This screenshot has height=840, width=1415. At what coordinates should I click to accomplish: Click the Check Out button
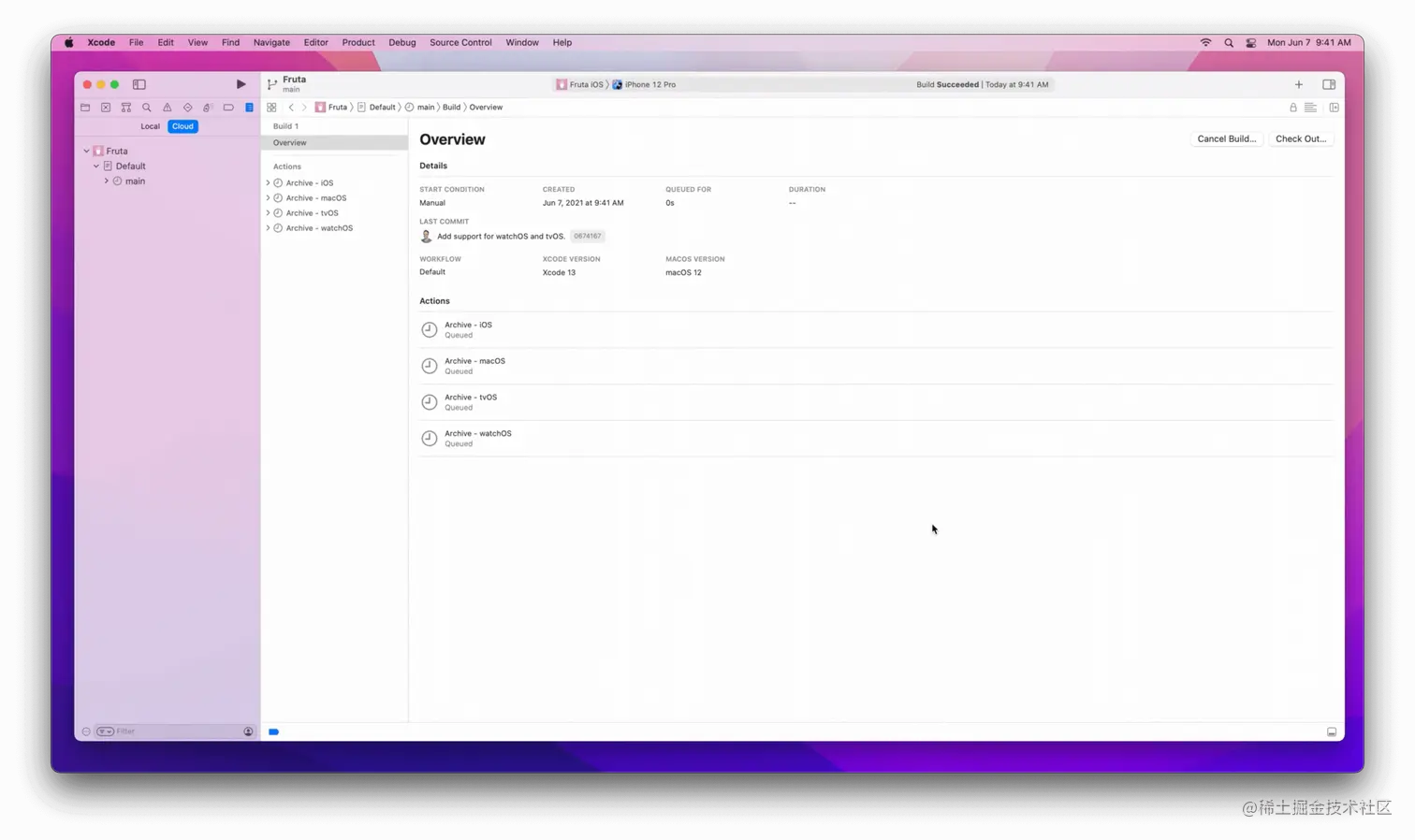[1301, 138]
